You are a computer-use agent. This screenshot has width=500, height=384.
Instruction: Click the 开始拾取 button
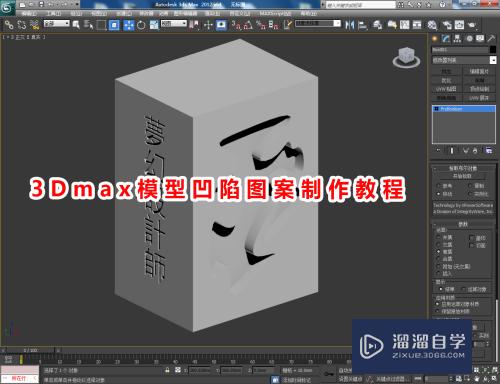coord(462,176)
